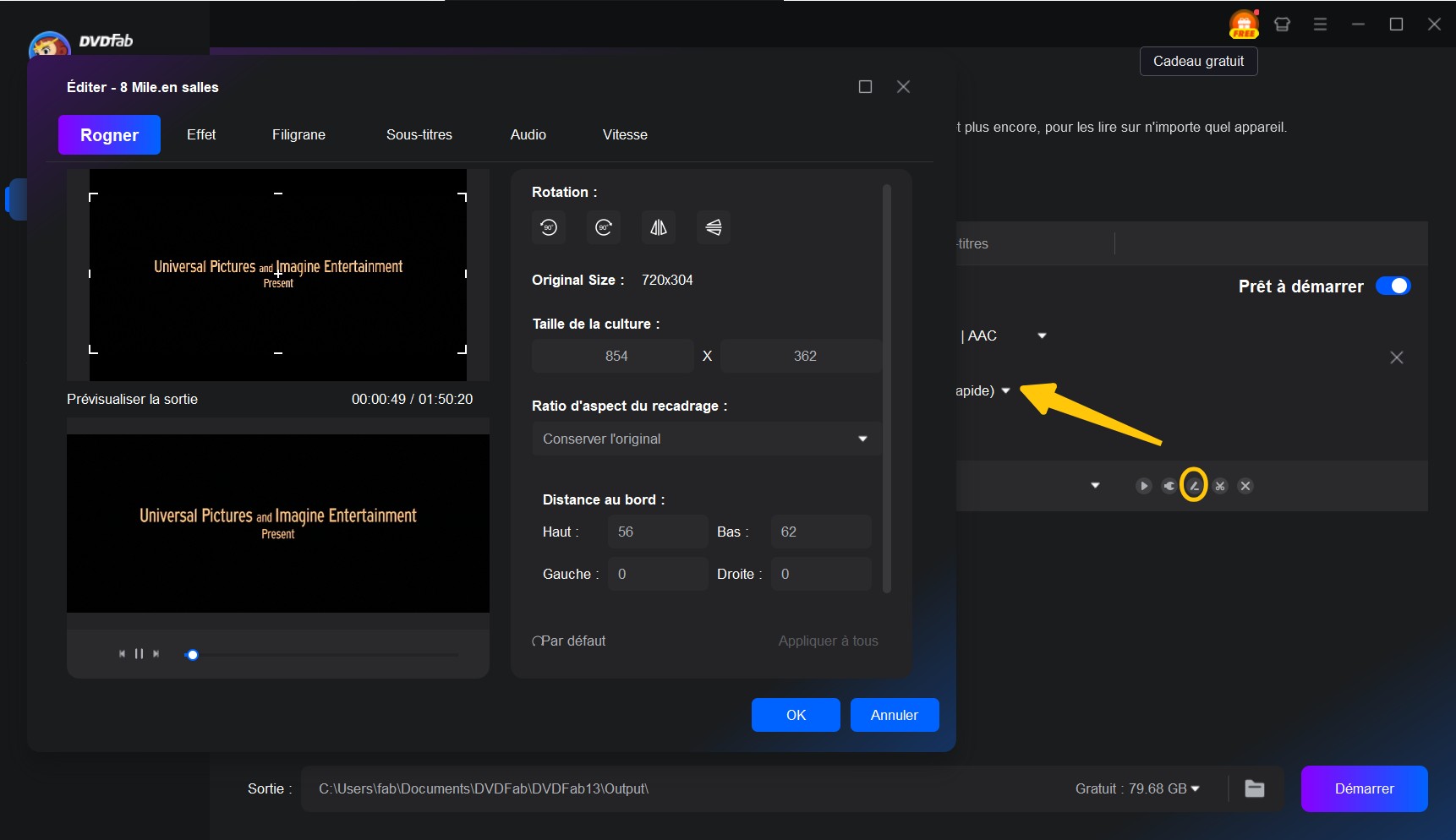Open the Filigrane tab
The image size is (1456, 840).
pyautogui.click(x=298, y=134)
